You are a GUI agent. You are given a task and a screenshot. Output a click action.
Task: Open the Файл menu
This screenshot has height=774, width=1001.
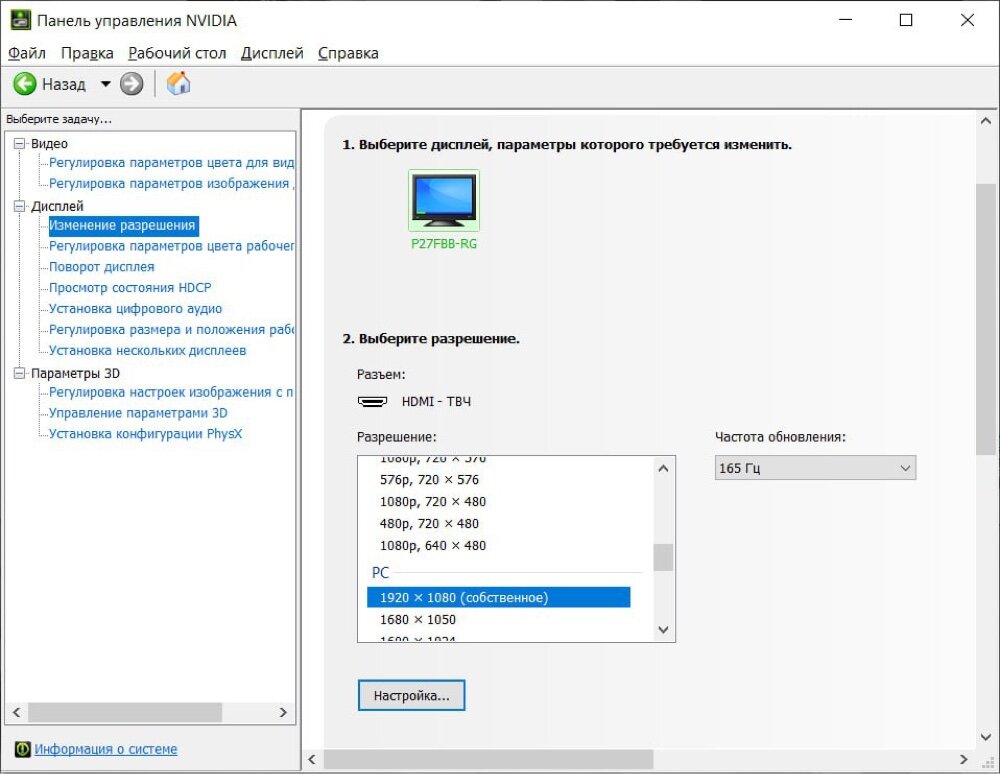(26, 53)
